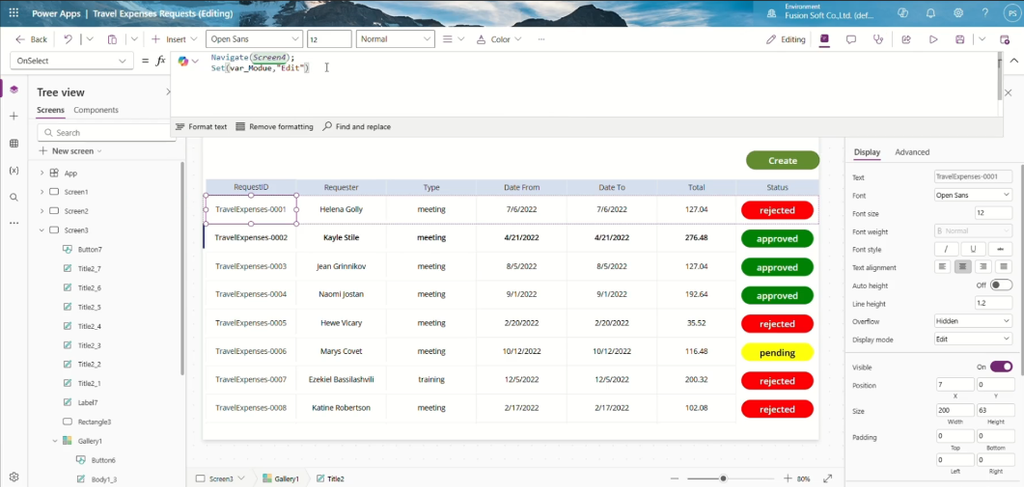
Task: Open the OnSelect property dropdown
Action: click(72, 61)
